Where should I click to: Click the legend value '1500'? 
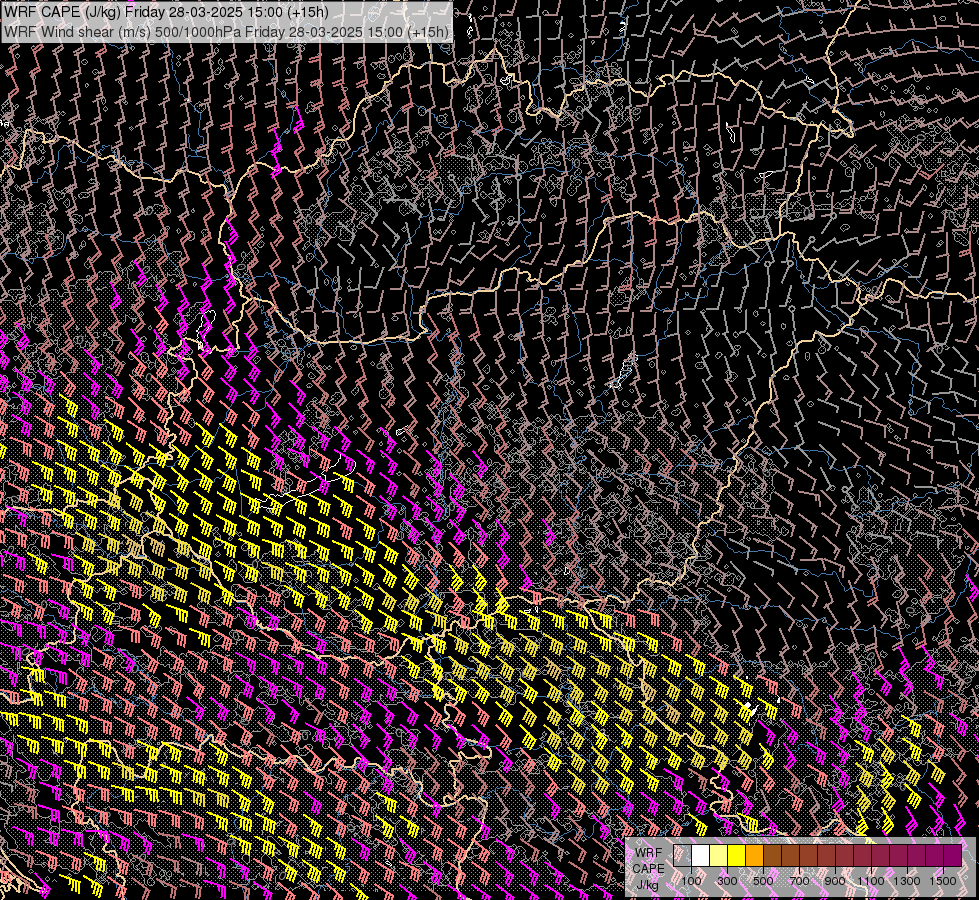[x=943, y=881]
